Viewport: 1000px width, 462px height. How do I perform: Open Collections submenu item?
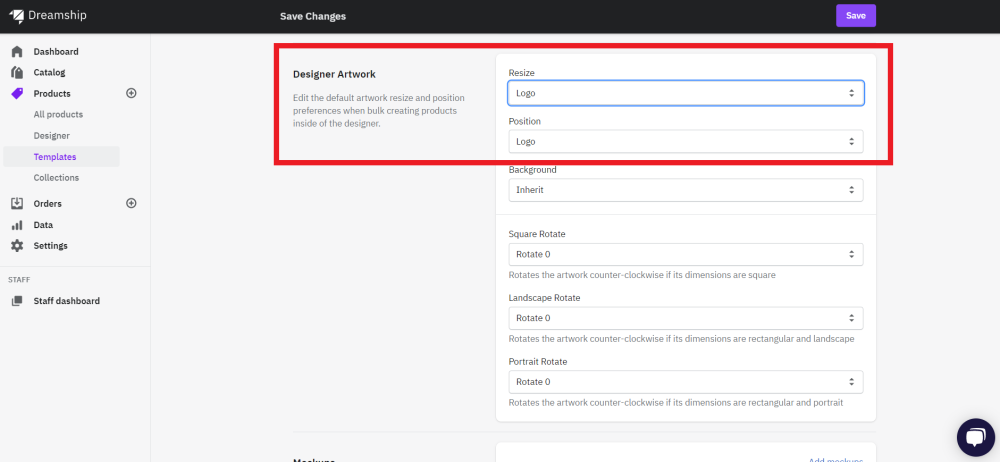click(x=57, y=178)
